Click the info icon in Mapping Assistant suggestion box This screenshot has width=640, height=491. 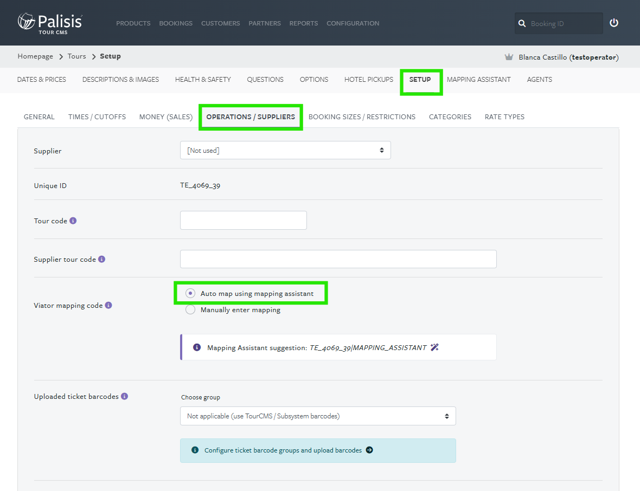click(x=197, y=347)
